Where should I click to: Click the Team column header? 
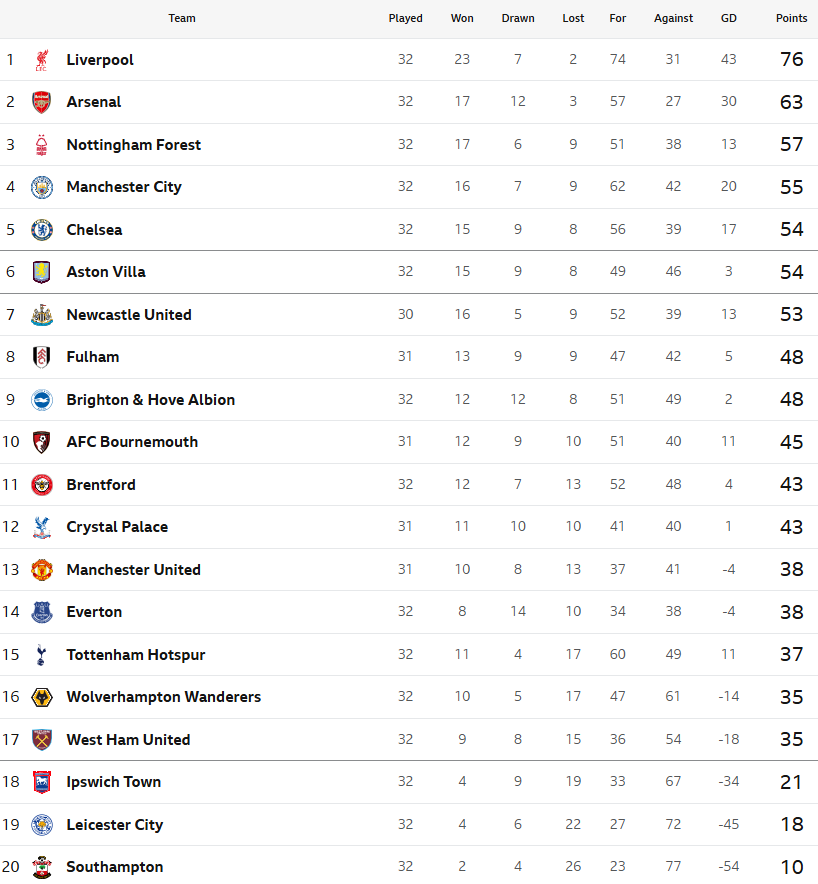coord(182,18)
